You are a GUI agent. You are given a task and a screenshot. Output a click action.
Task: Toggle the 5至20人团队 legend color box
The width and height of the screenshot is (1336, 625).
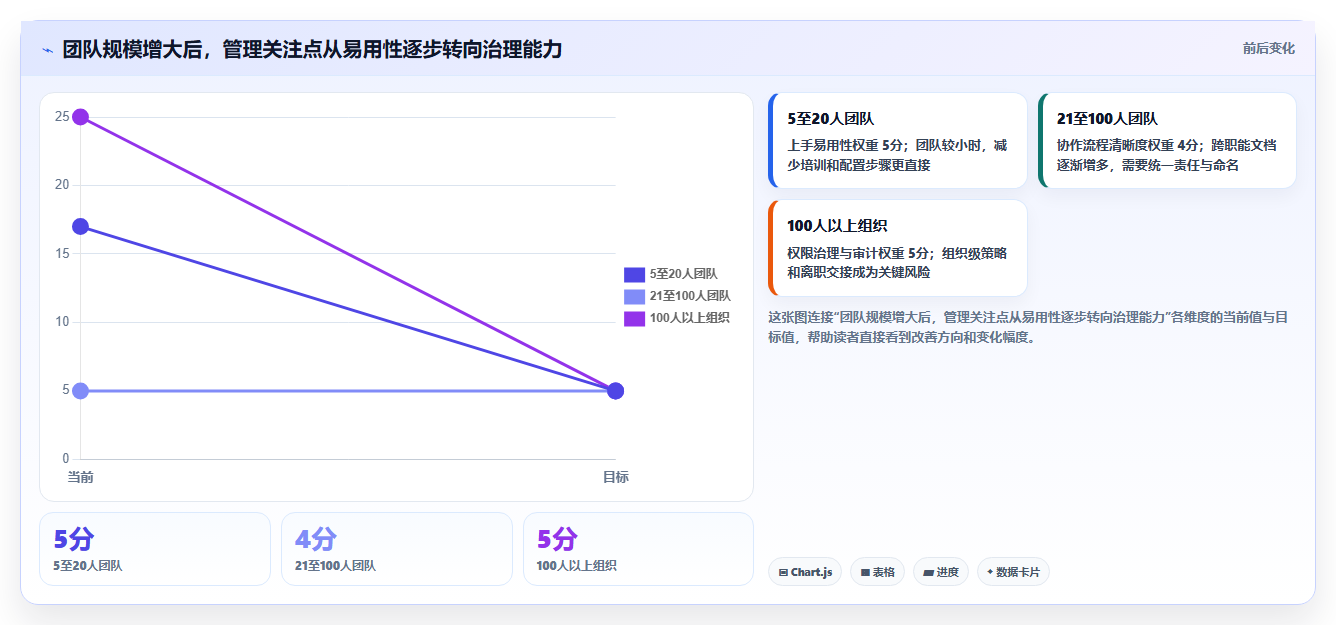pyautogui.click(x=634, y=274)
